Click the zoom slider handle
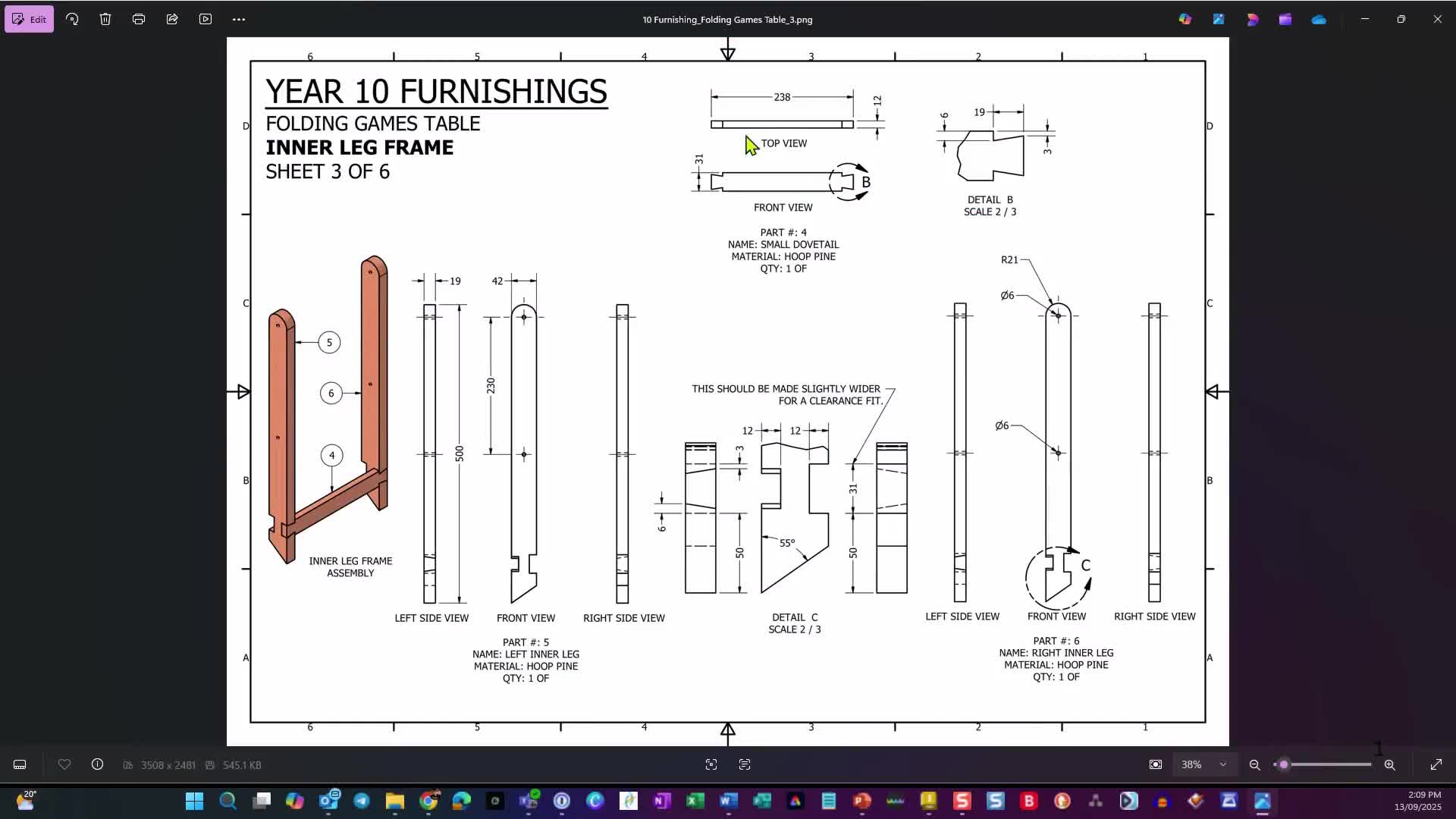The image size is (1456, 819). [x=1284, y=764]
